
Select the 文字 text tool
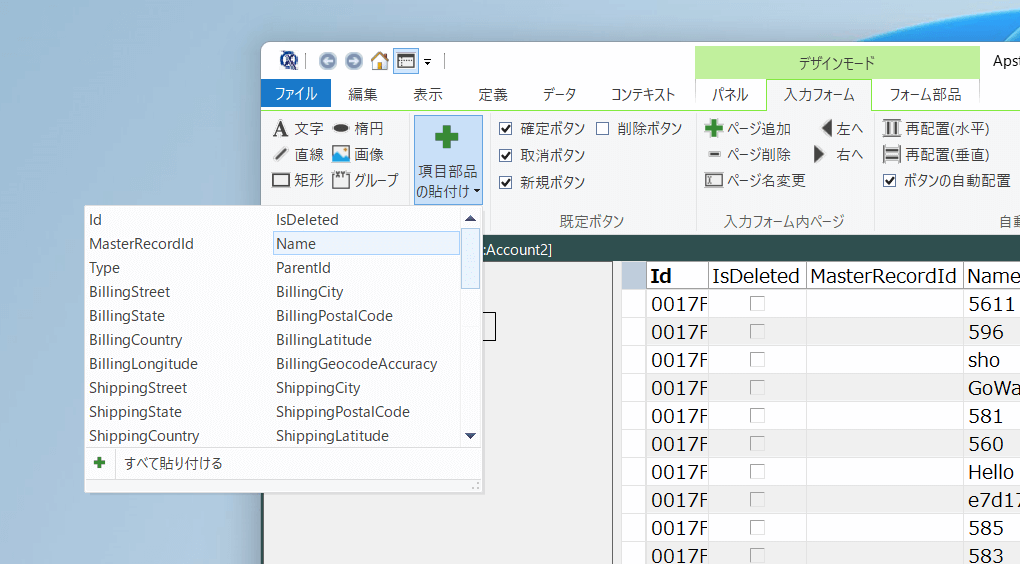pos(298,129)
